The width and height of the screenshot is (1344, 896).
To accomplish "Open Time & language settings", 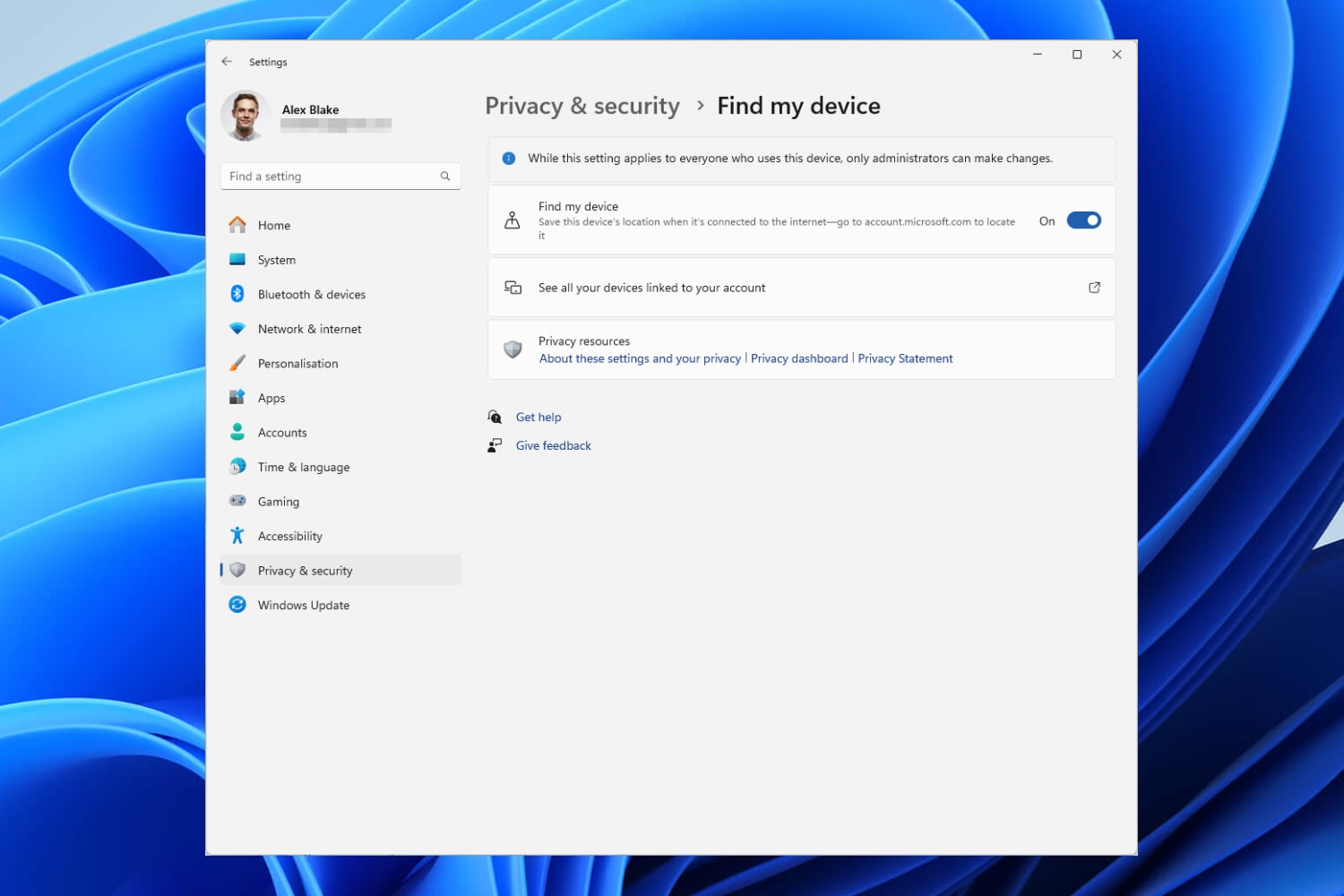I will (340, 467).
